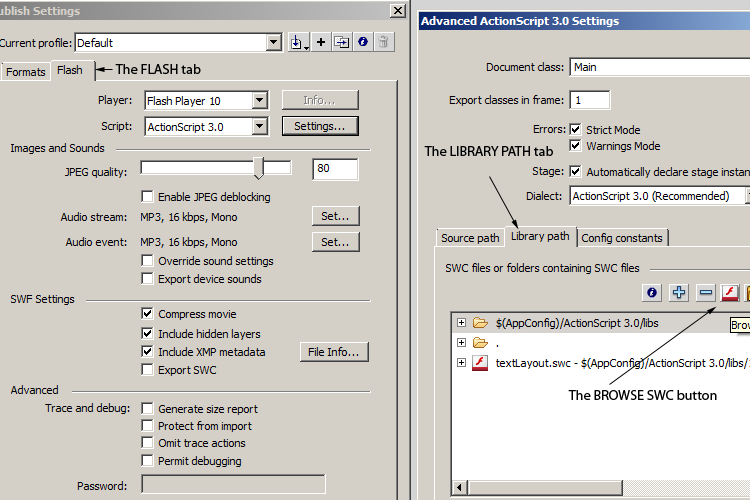Click the library path info icon
This screenshot has width=750, height=500.
coord(652,292)
